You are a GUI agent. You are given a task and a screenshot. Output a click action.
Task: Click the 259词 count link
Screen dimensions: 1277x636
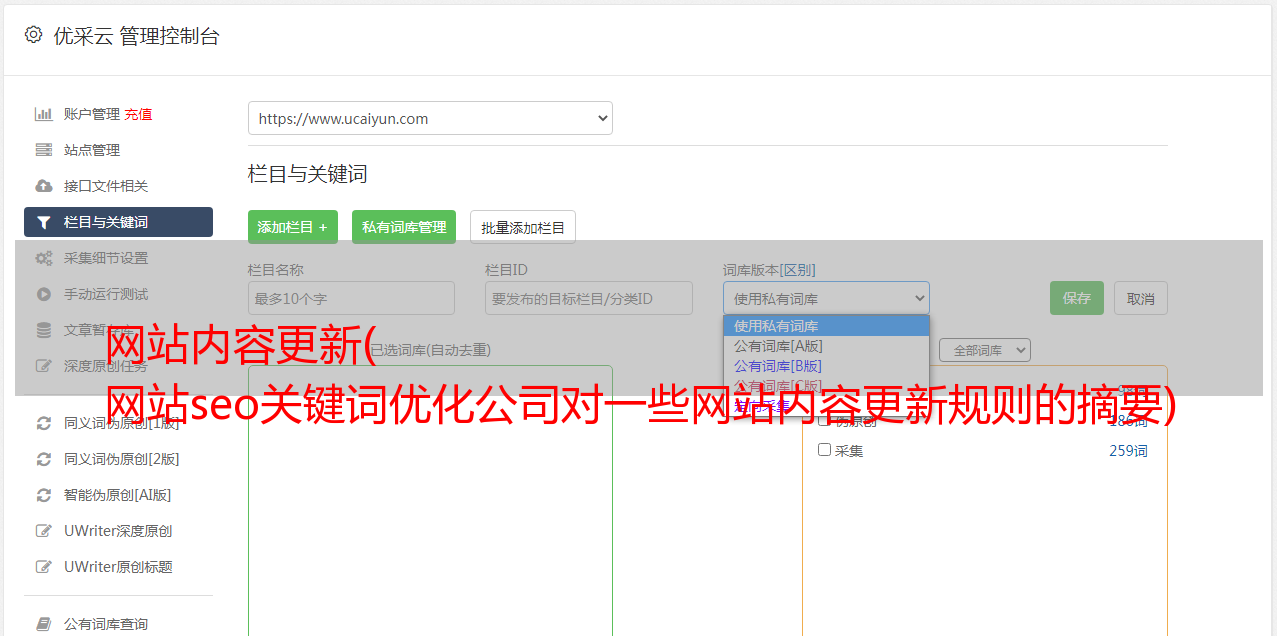tap(1128, 451)
